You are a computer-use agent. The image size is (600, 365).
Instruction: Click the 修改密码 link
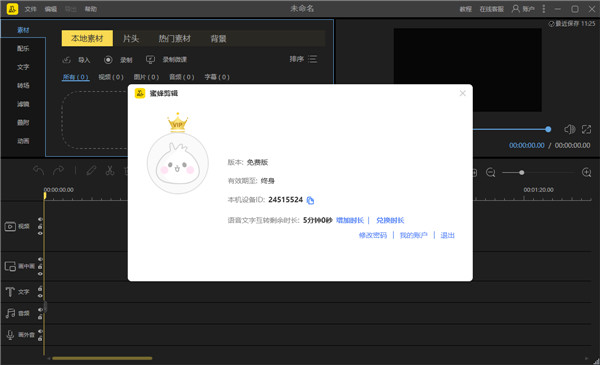coord(373,235)
